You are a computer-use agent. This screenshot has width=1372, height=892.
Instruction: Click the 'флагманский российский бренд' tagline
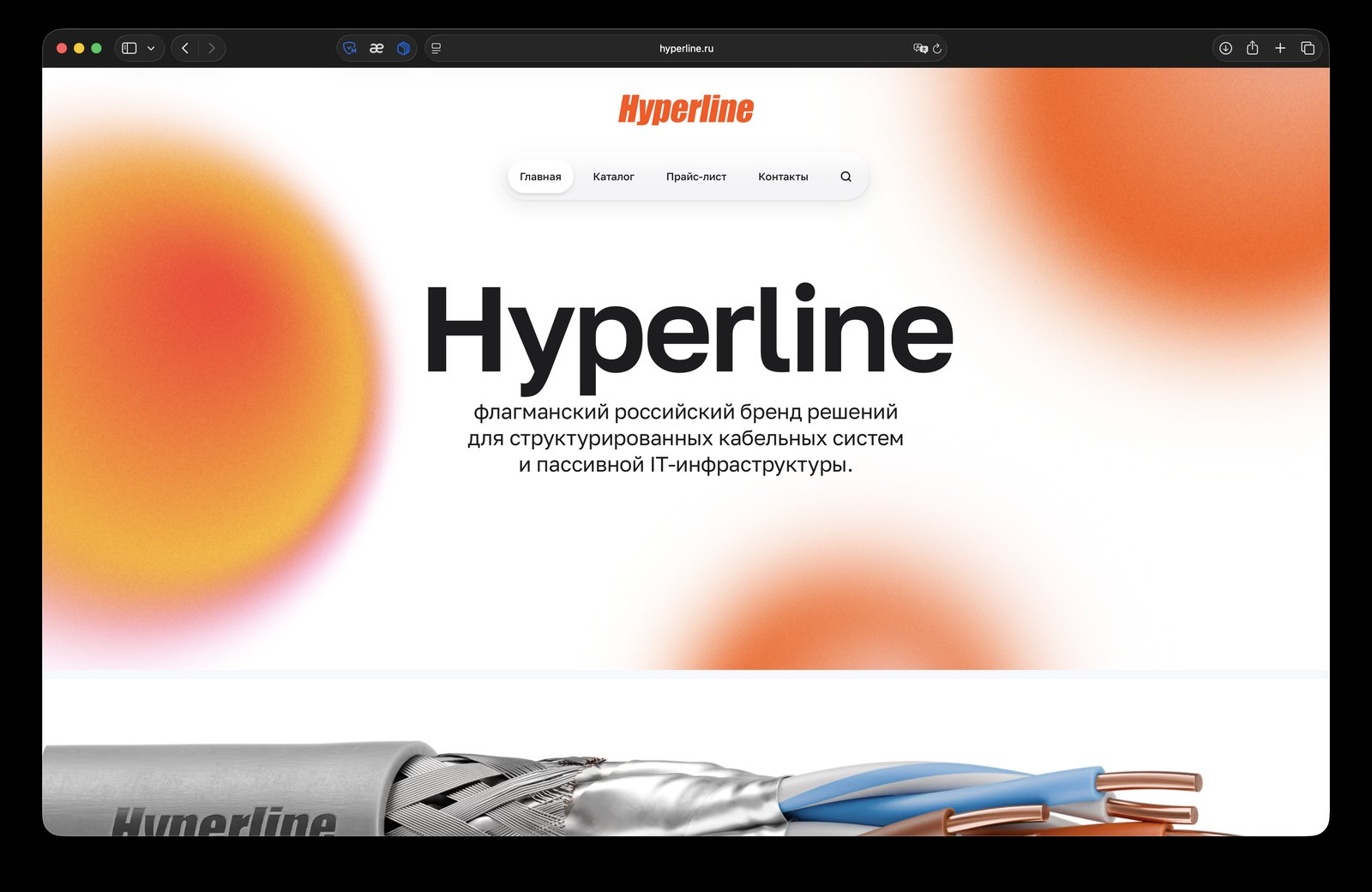tap(686, 438)
